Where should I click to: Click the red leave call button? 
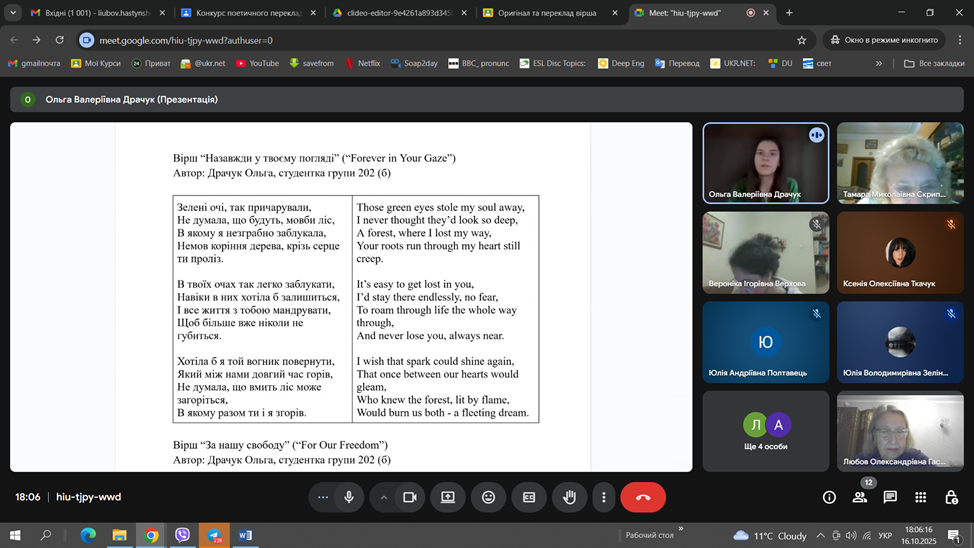(x=643, y=497)
